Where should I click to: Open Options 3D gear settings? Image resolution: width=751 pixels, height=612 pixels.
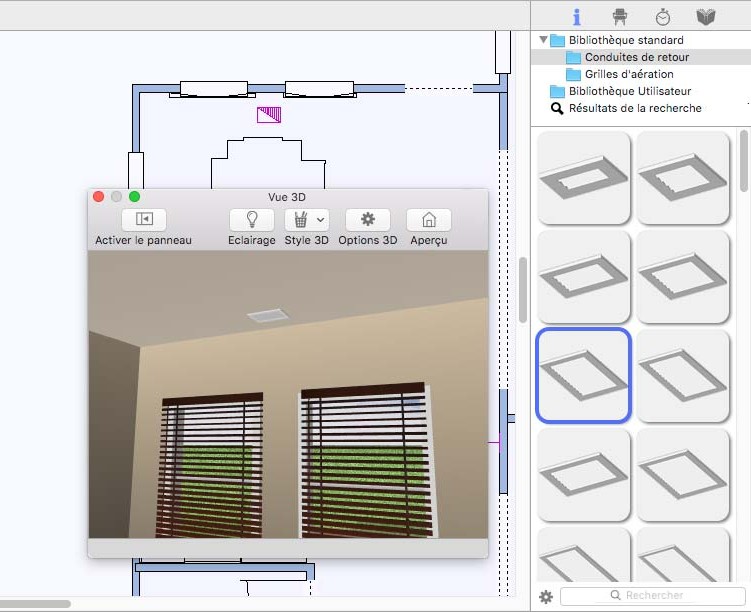point(367,220)
